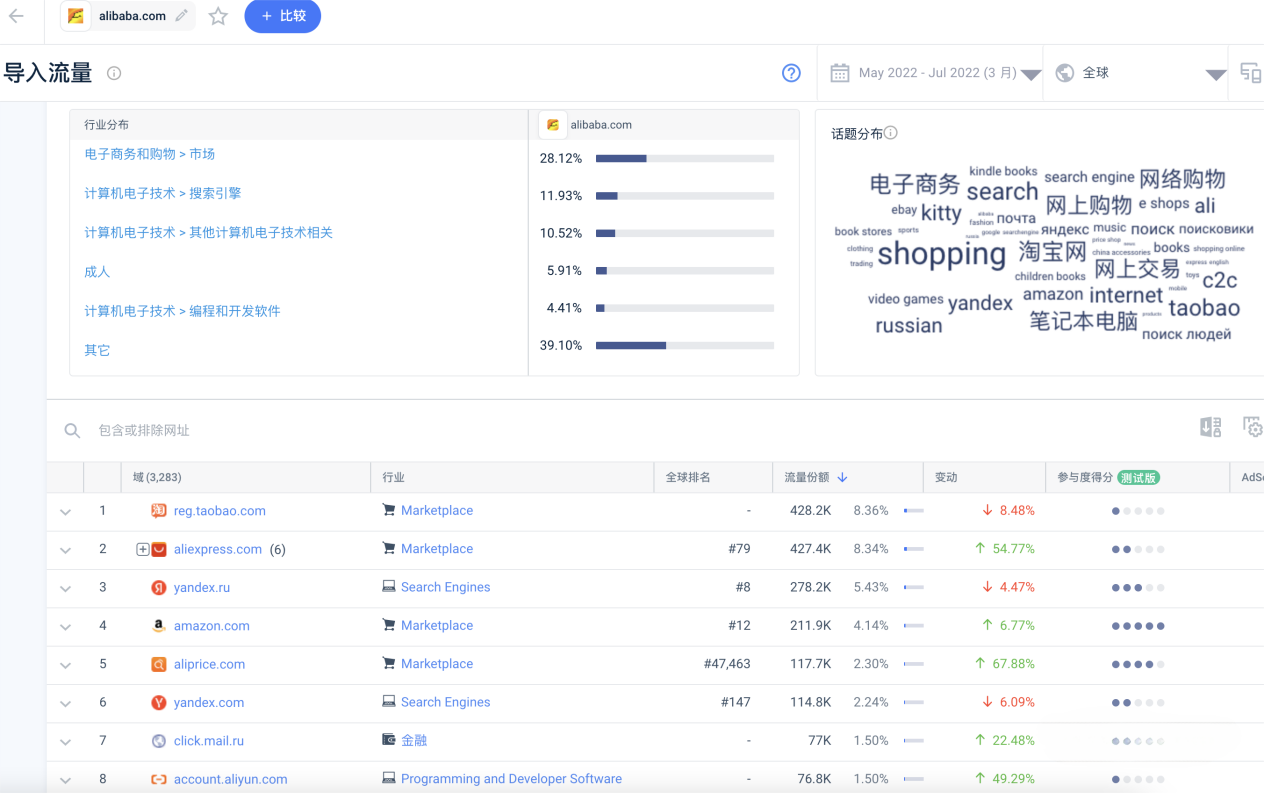The height and width of the screenshot is (793, 1264).
Task: Open 计算机电子技术 > 编程和开发软件 link
Action: (182, 311)
